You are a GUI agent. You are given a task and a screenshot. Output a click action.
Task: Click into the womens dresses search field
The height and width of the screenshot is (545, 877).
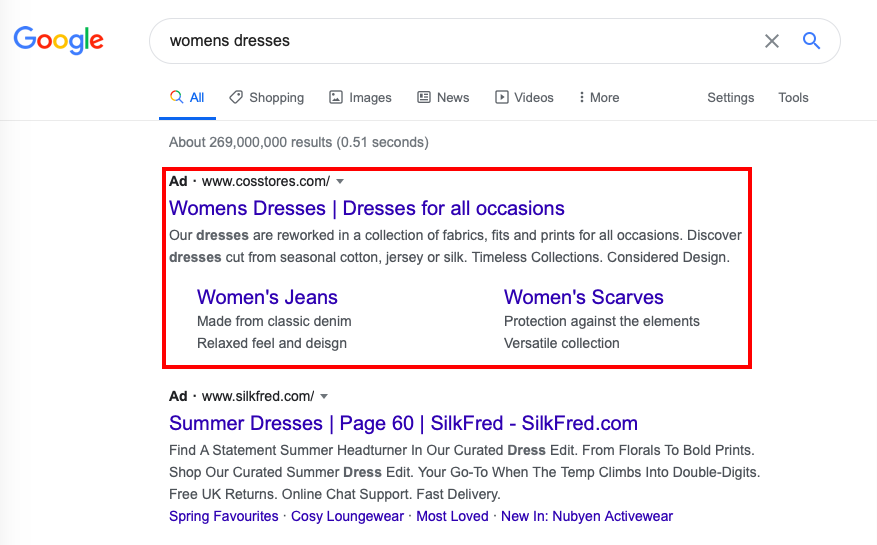pyautogui.click(x=450, y=41)
